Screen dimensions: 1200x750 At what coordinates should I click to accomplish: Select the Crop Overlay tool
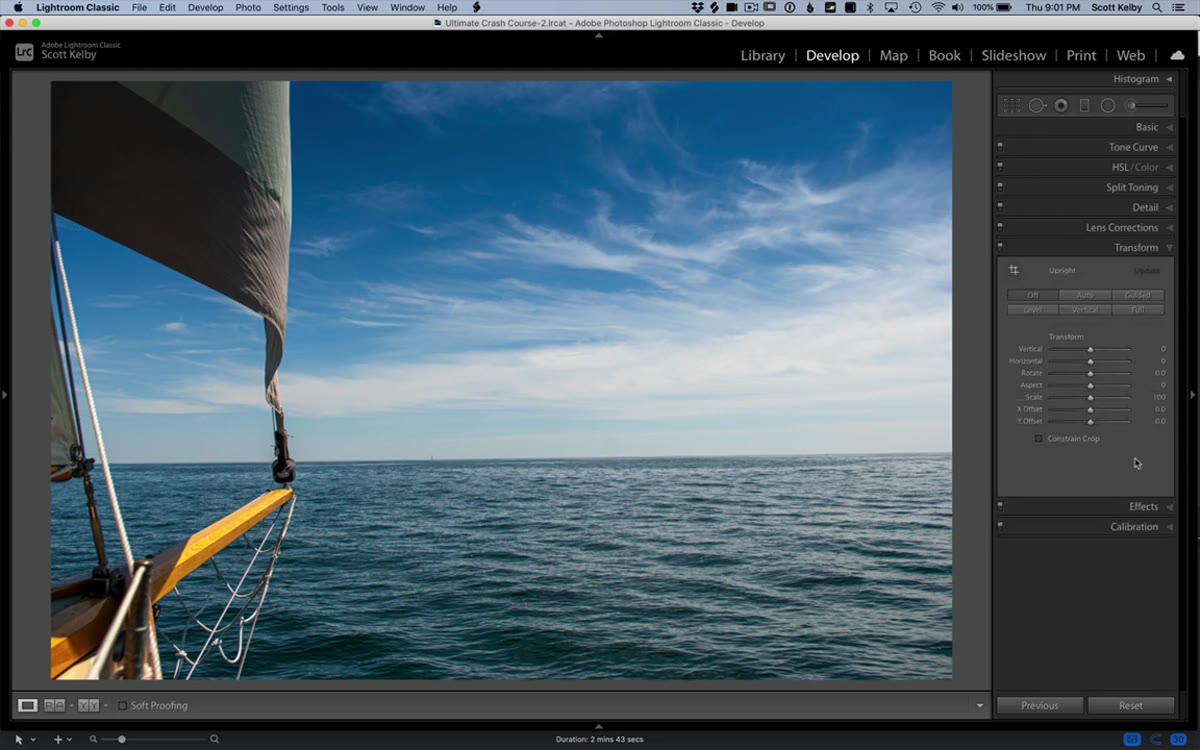(x=1012, y=105)
